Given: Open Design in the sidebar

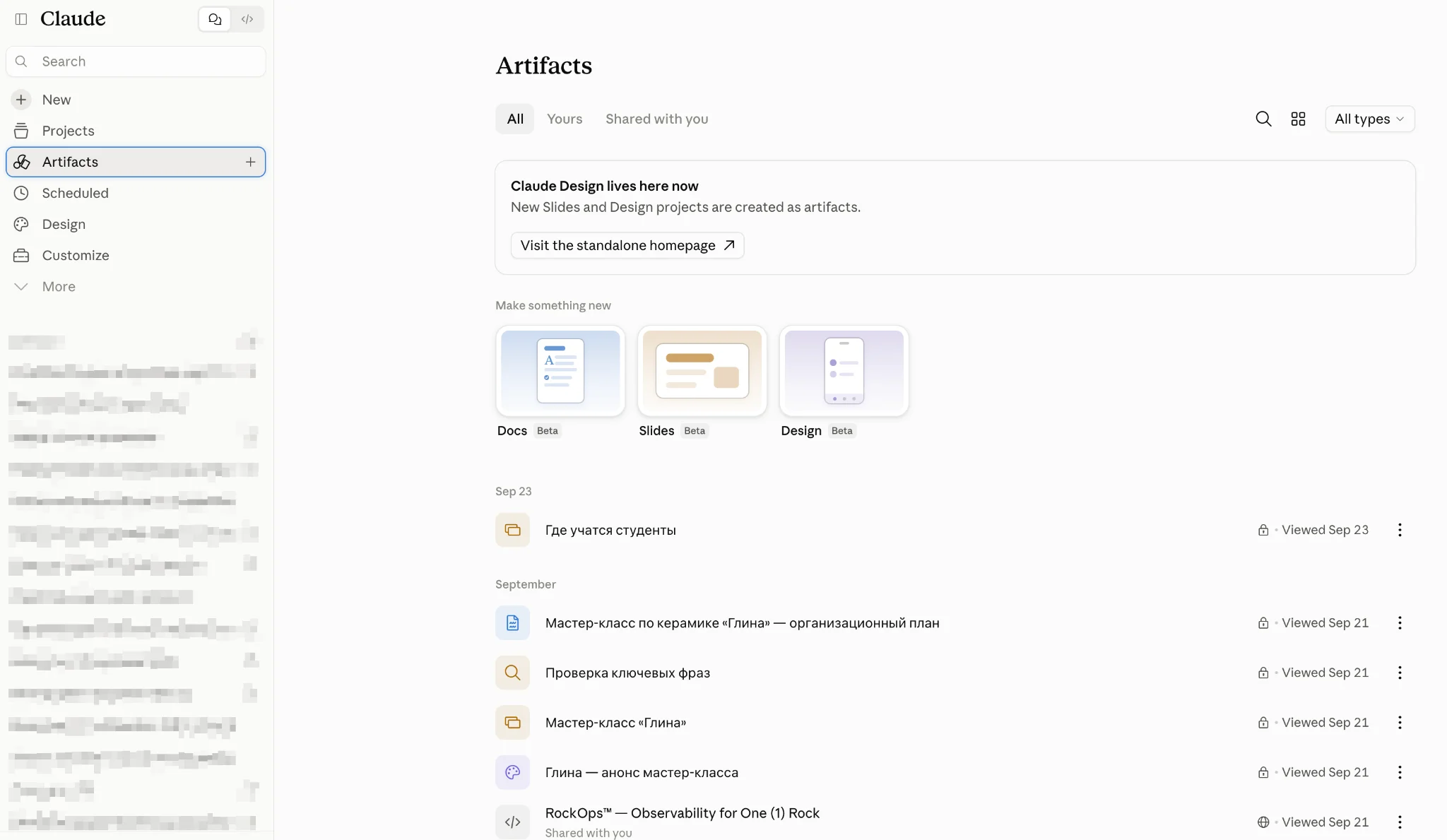Looking at the screenshot, I should coord(136,224).
